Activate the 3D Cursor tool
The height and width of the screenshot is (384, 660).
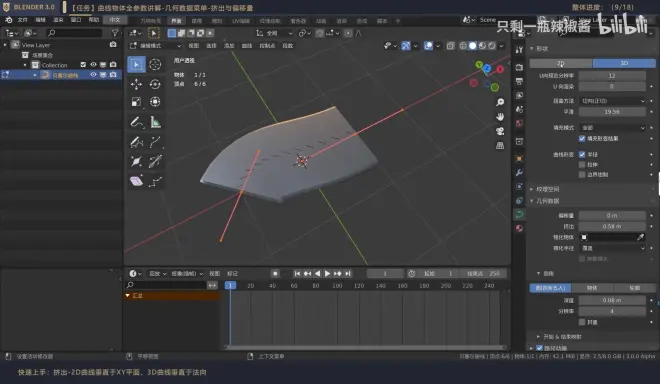click(155, 64)
